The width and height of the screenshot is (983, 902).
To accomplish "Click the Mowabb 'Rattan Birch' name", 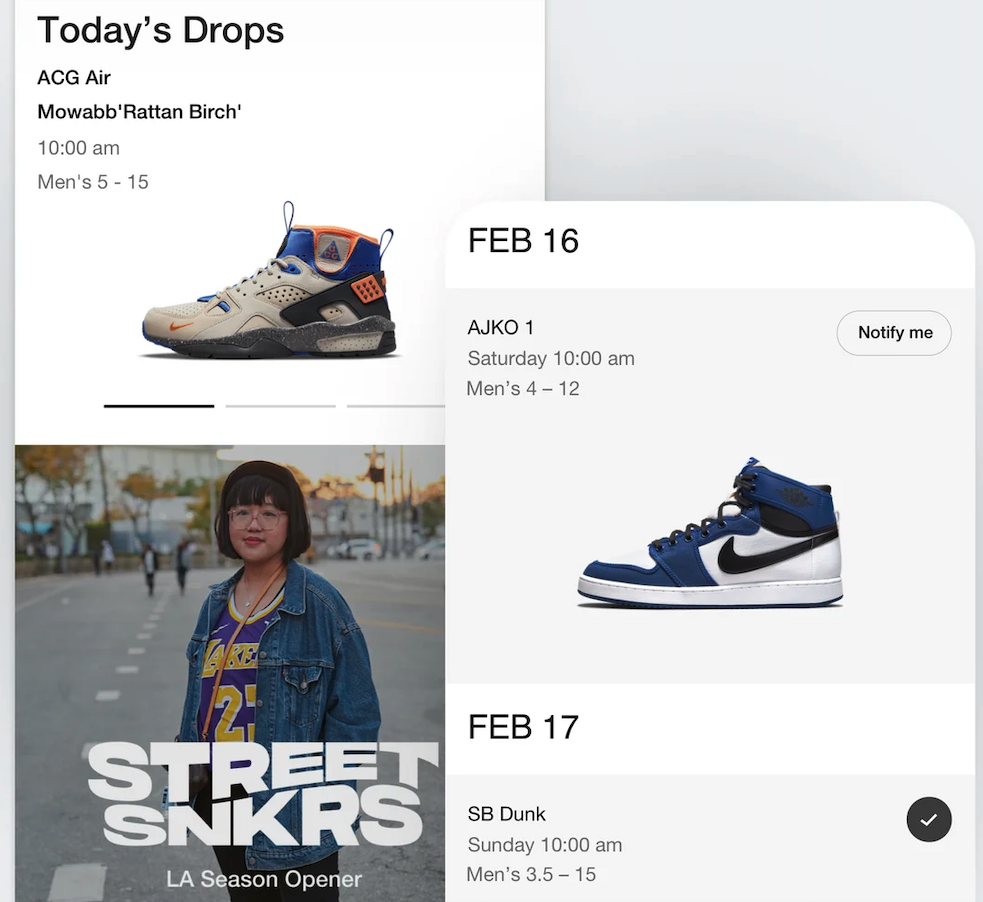I will [139, 112].
